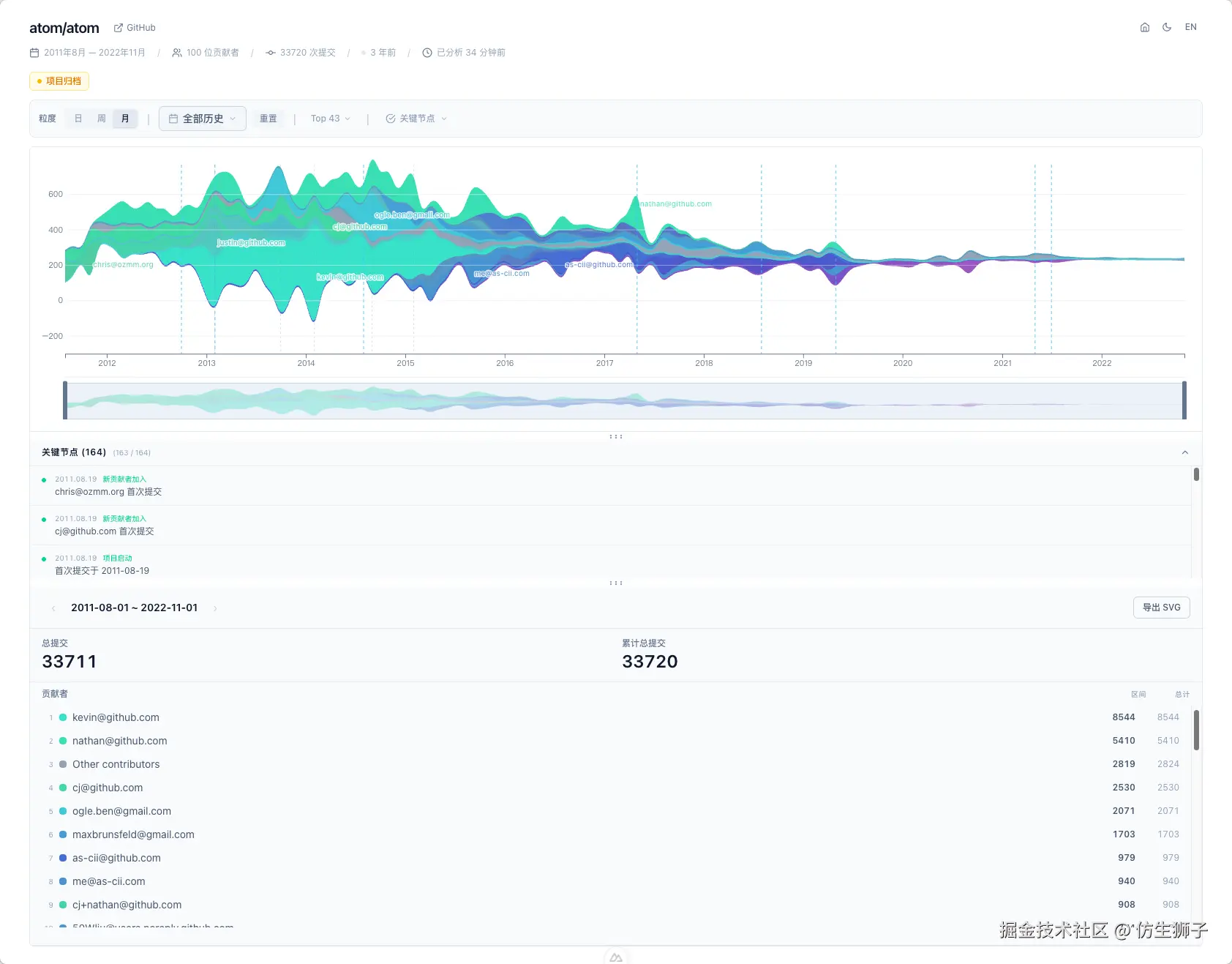Open the Top 43 contributors dropdown
The width and height of the screenshot is (1232, 964).
click(331, 119)
